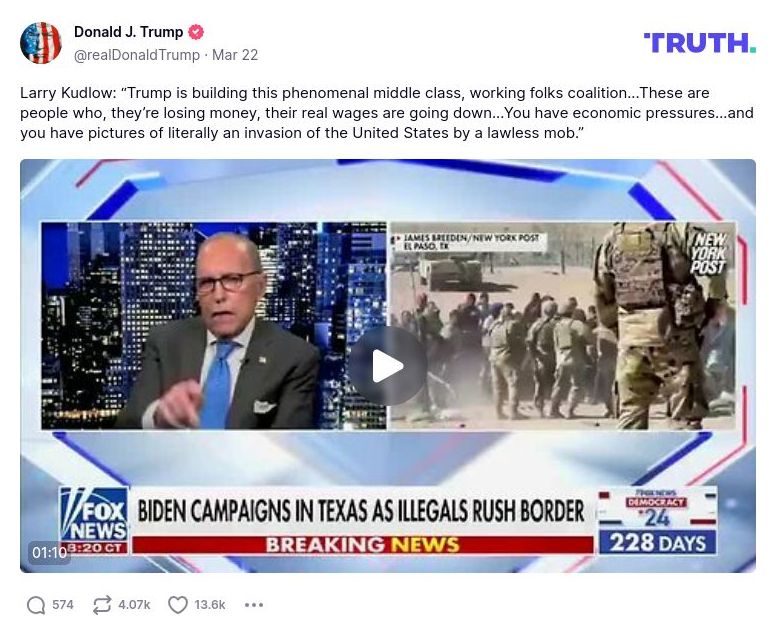Screen dimensions: 777x635
Task: Click the red verified badge icon
Action: (196, 32)
